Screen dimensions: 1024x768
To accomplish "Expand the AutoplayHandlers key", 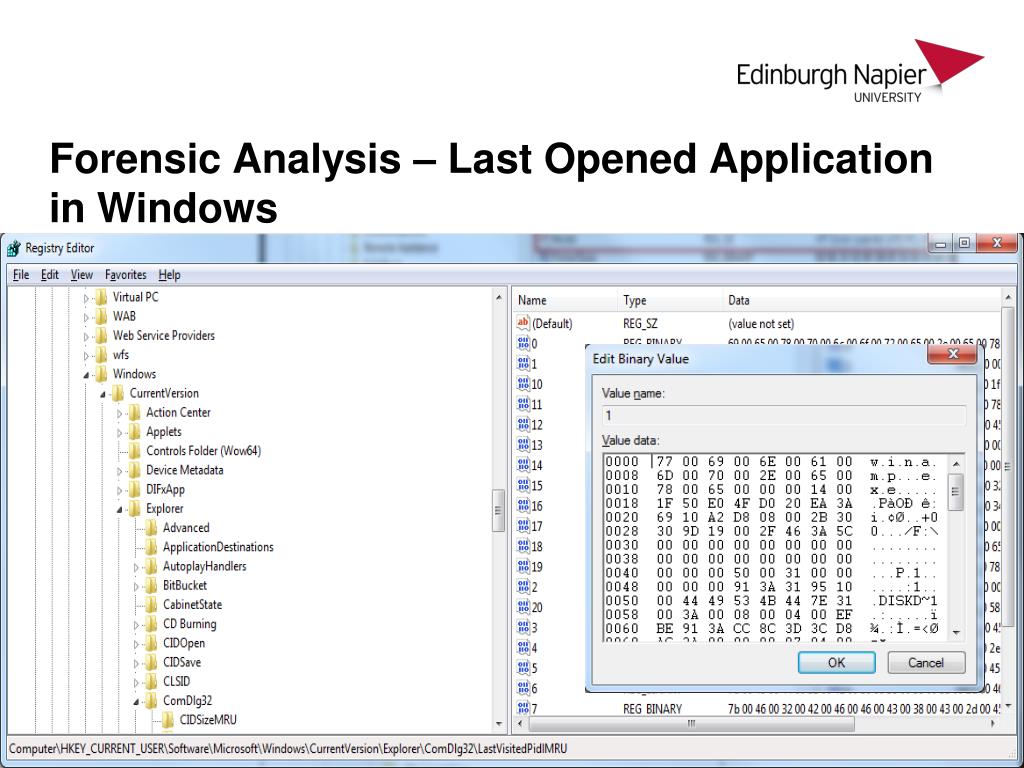I will pos(136,568).
